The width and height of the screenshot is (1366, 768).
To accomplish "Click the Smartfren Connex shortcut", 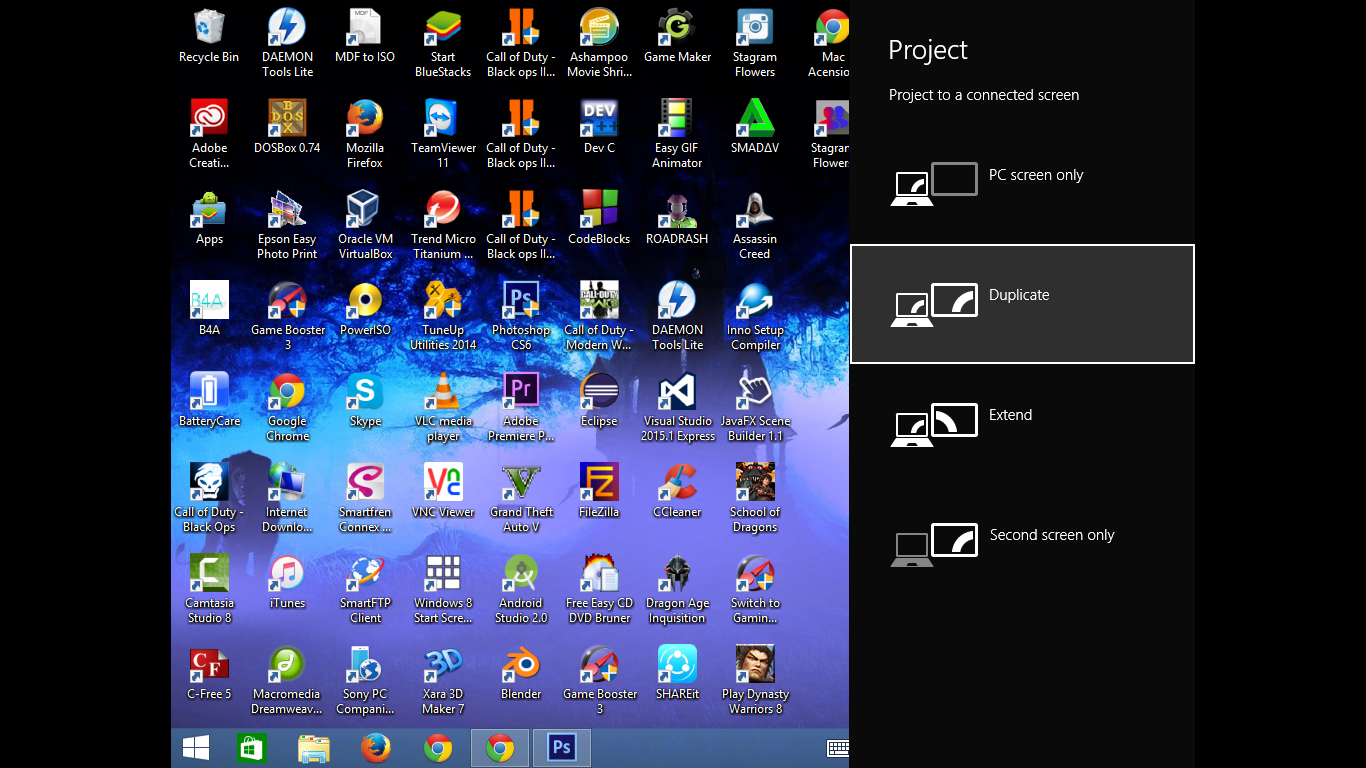I will pyautogui.click(x=365, y=498).
